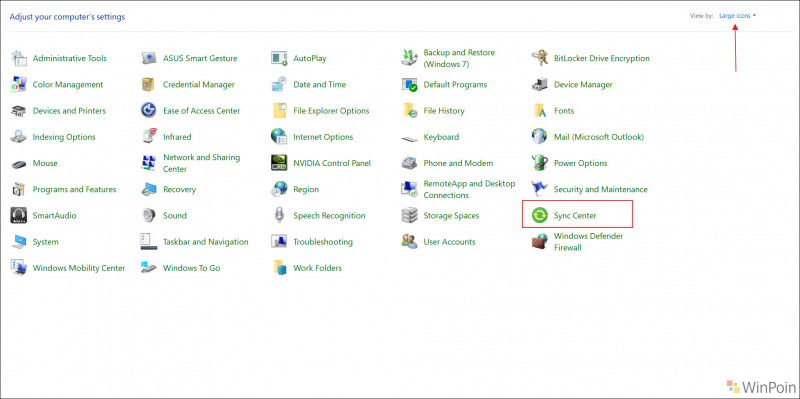Open File Explorer Options icon
The width and height of the screenshot is (800, 399).
(x=279, y=111)
